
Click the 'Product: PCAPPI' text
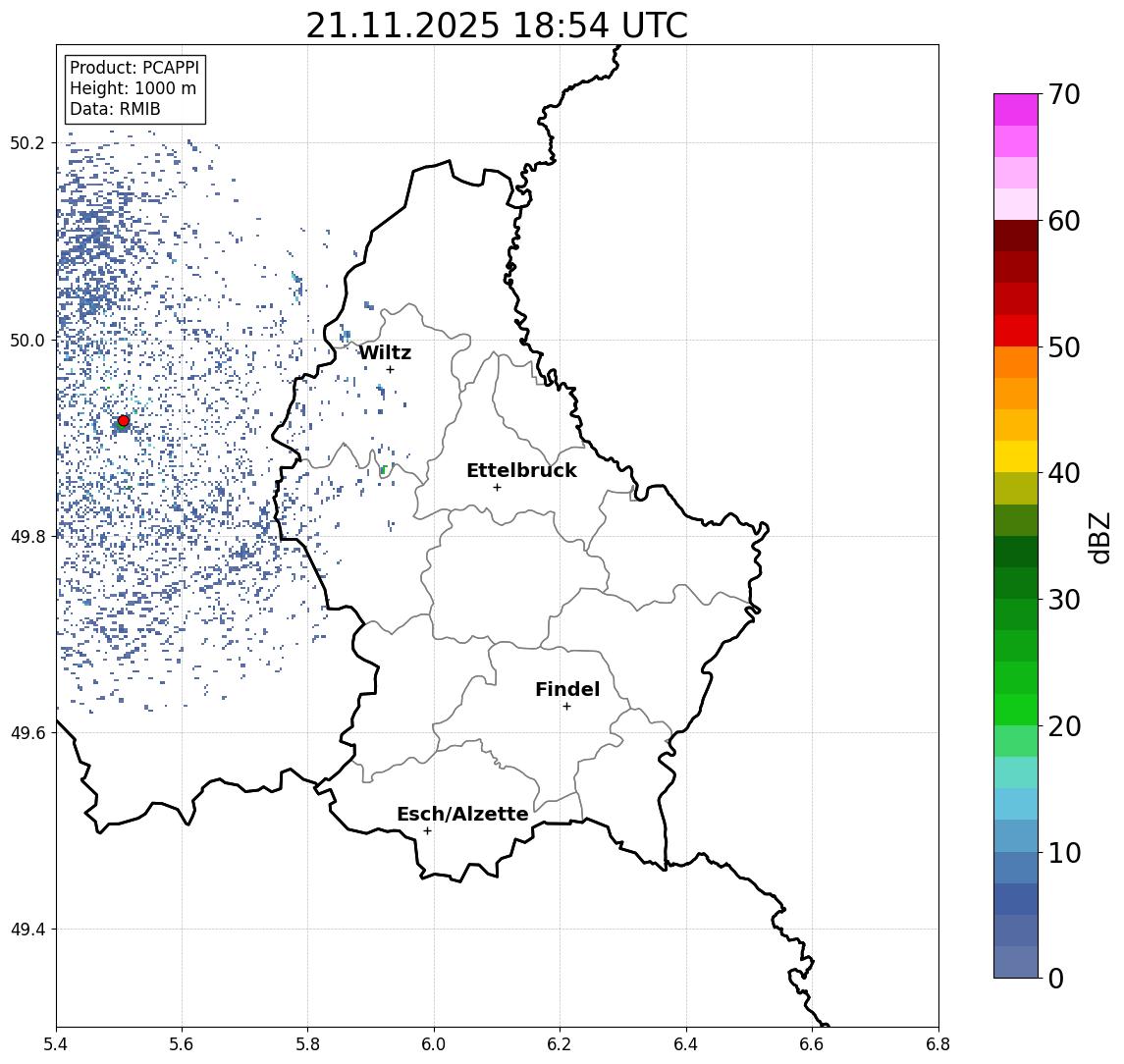click(134, 68)
